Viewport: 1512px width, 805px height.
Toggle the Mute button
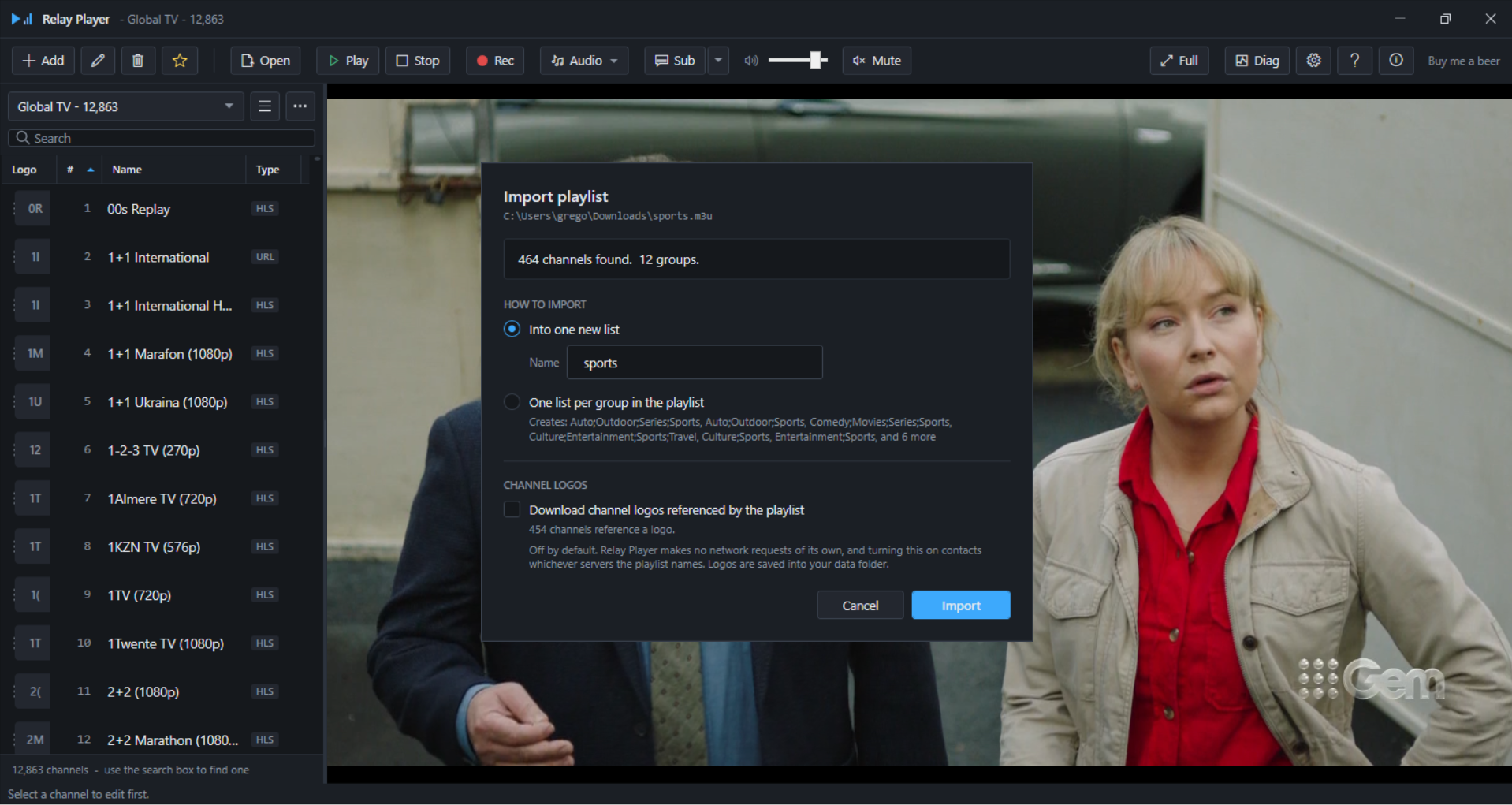(877, 61)
